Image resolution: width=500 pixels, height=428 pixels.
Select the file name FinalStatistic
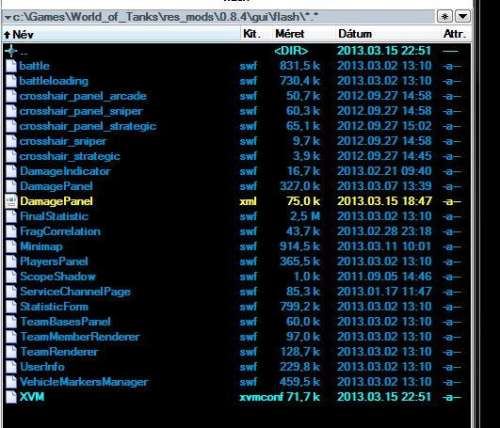(54, 216)
